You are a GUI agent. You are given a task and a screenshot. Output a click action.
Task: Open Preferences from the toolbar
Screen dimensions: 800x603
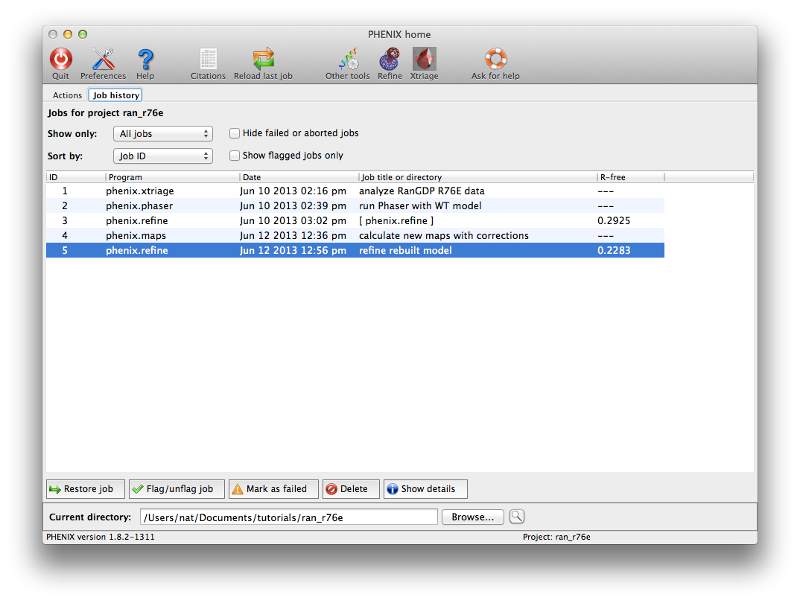pyautogui.click(x=103, y=60)
